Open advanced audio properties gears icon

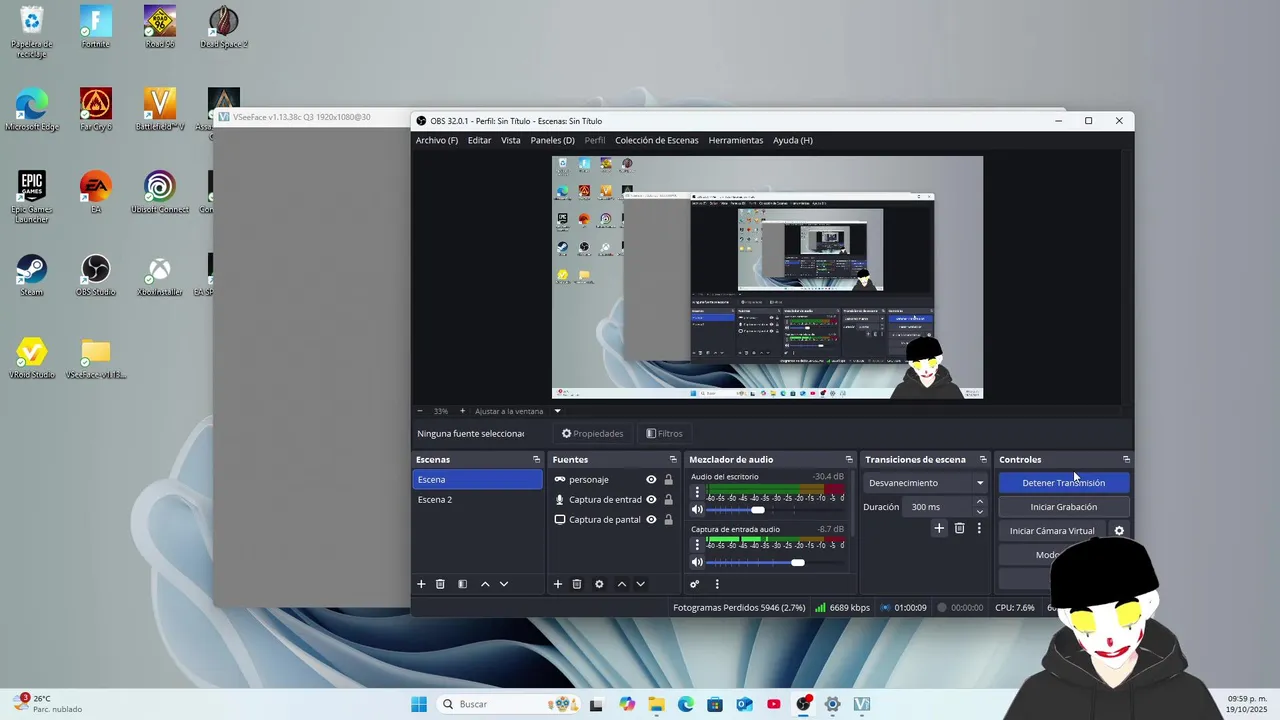(695, 584)
